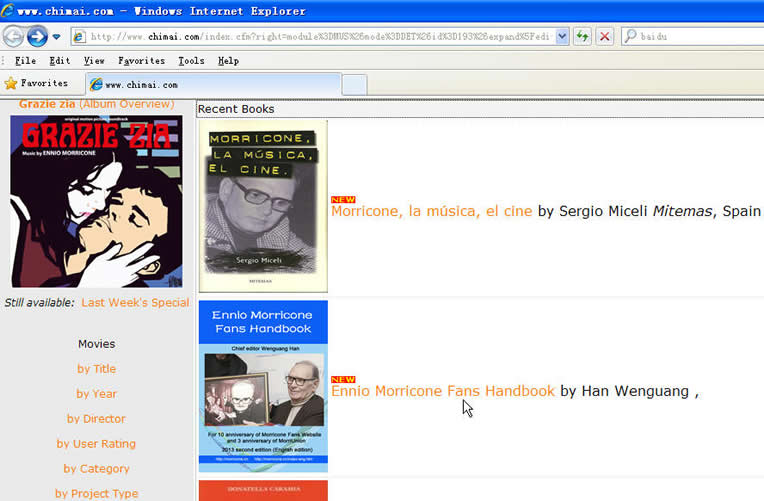Click the Morricone, la música, el cine cover
The height and width of the screenshot is (501, 764).
(x=263, y=206)
